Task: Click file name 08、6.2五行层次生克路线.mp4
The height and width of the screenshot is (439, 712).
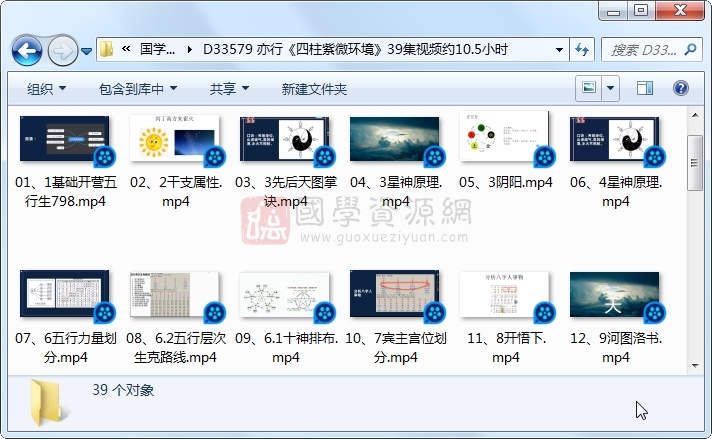Action: point(176,348)
